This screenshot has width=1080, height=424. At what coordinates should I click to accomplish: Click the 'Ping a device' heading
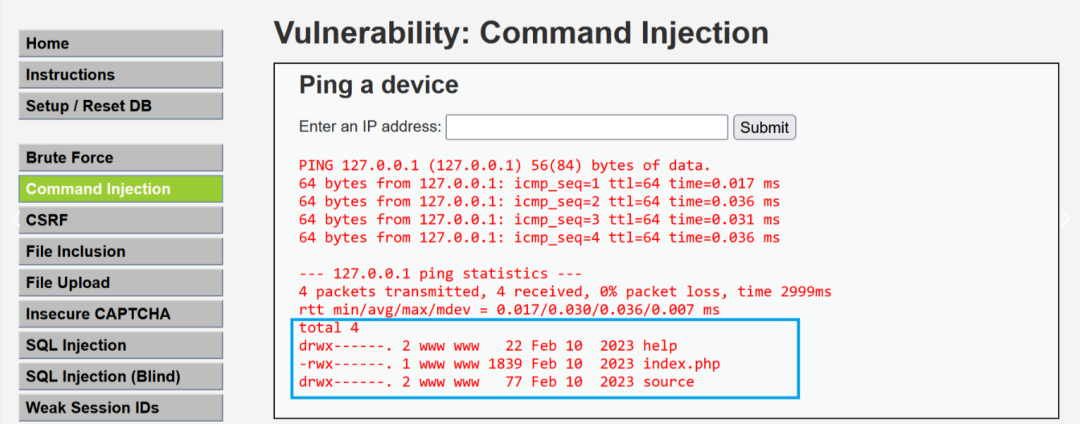point(378,85)
